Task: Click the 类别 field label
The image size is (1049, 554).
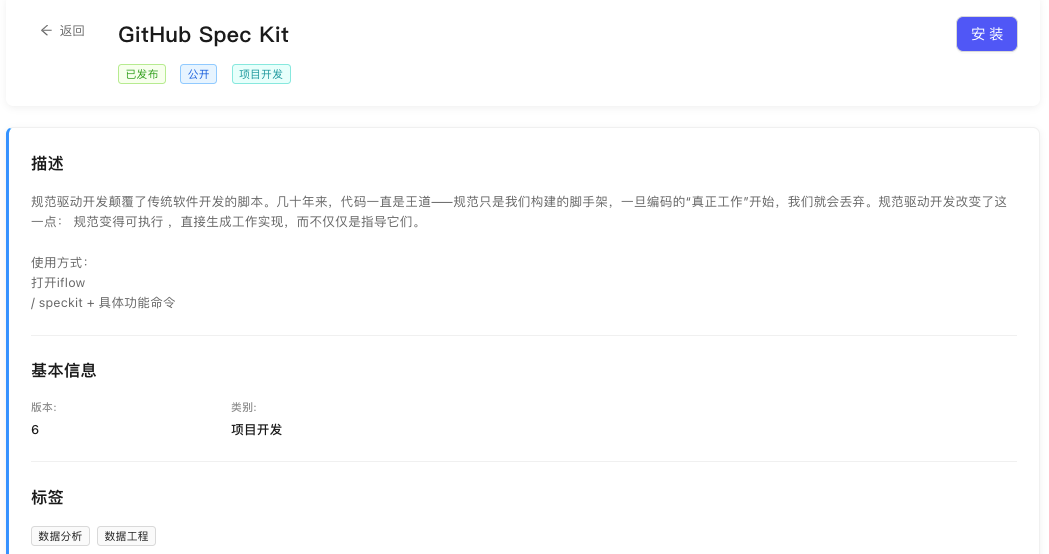Action: 244,408
